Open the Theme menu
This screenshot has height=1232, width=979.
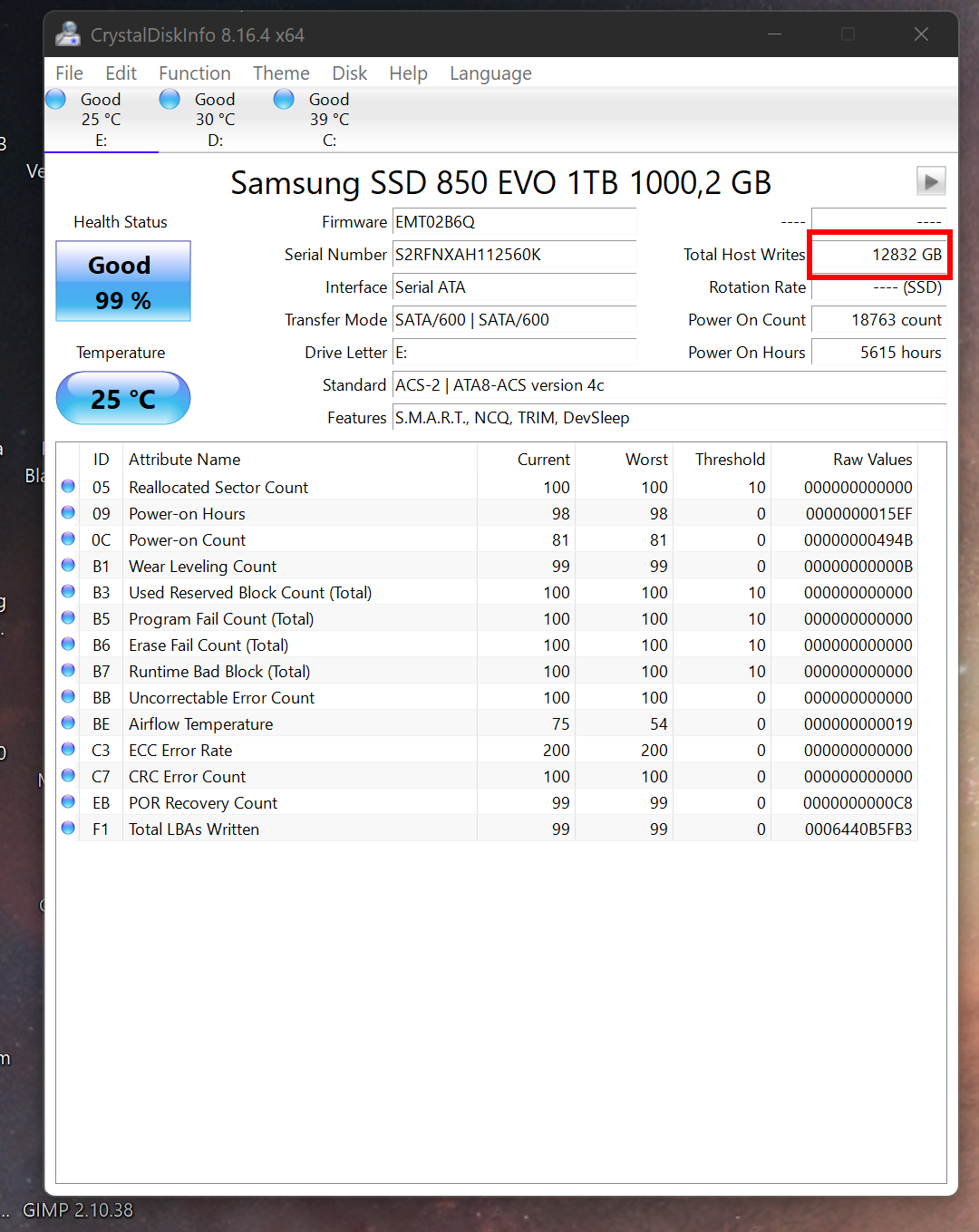(281, 73)
